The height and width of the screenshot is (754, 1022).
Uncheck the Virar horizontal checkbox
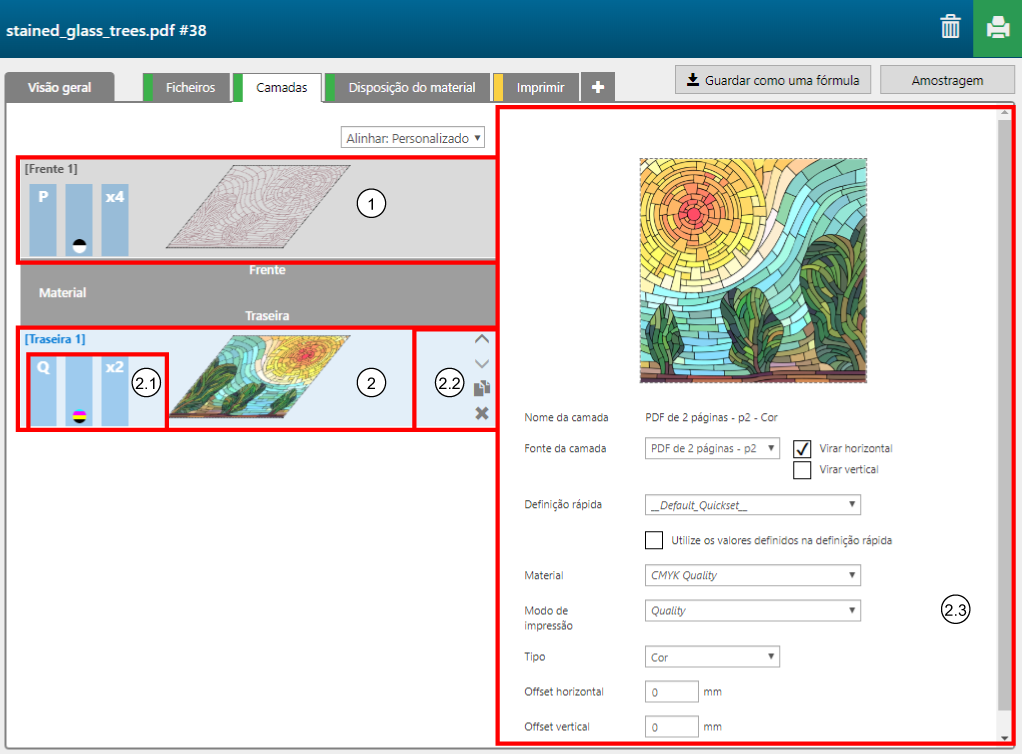(802, 448)
